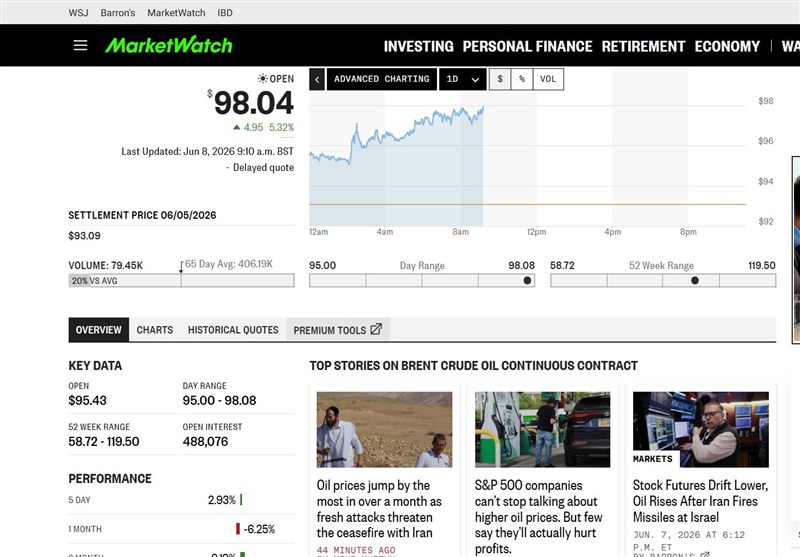Image resolution: width=800 pixels, height=557 pixels.
Task: Switch to the Historical Quotes tab
Action: point(233,330)
